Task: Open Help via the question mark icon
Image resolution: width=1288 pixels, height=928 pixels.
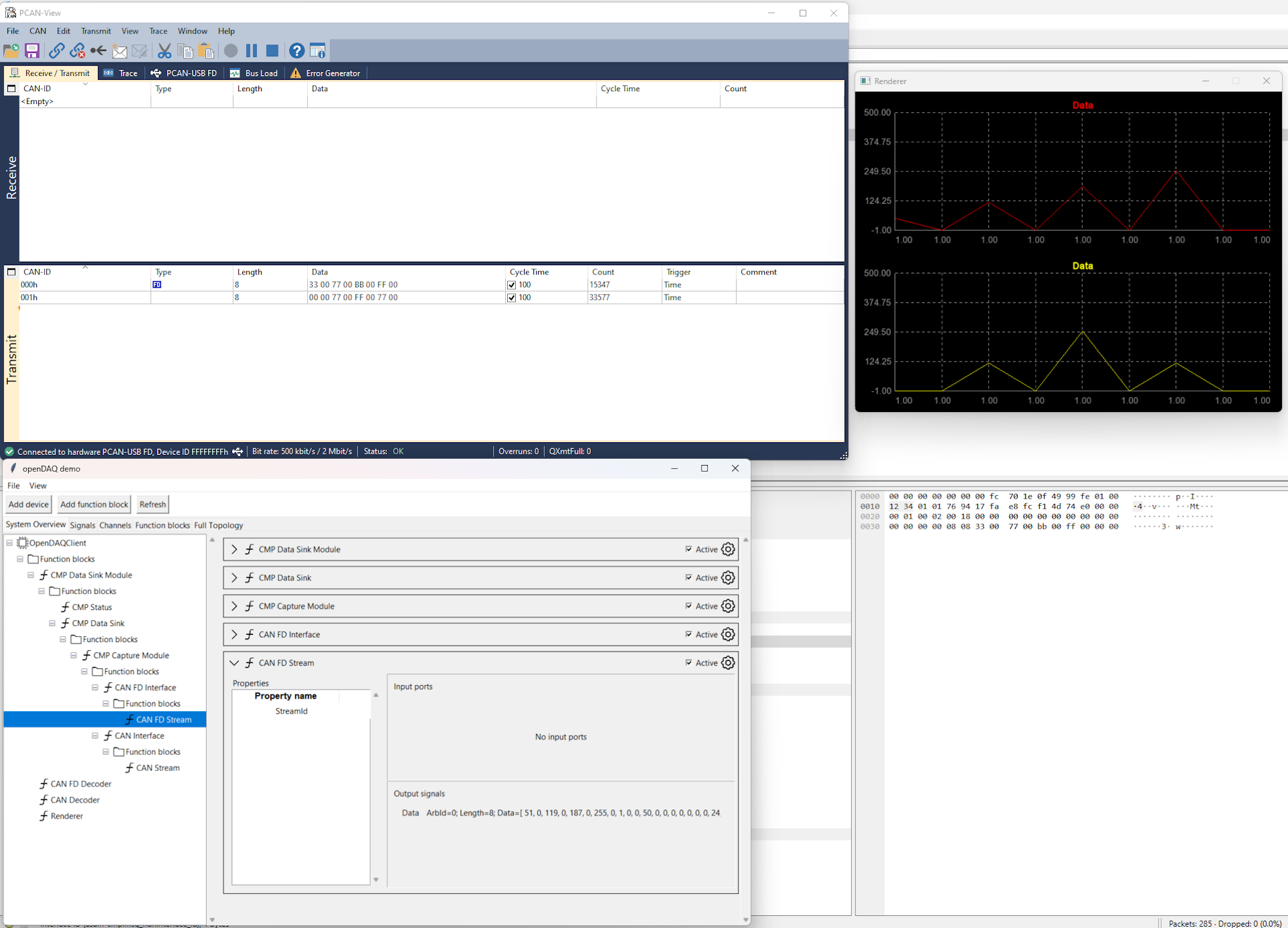Action: click(x=297, y=51)
